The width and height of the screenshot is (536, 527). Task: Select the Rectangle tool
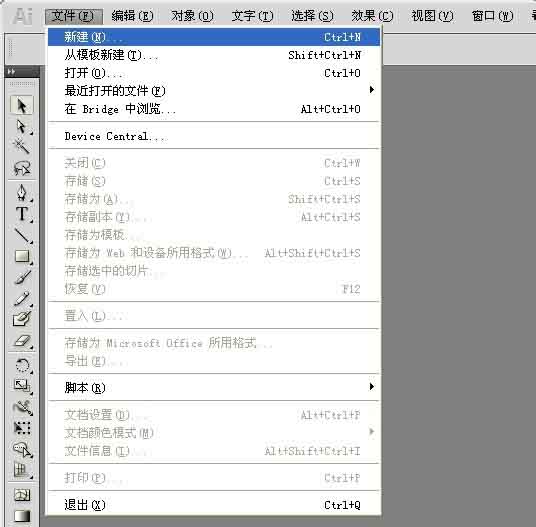point(22,256)
